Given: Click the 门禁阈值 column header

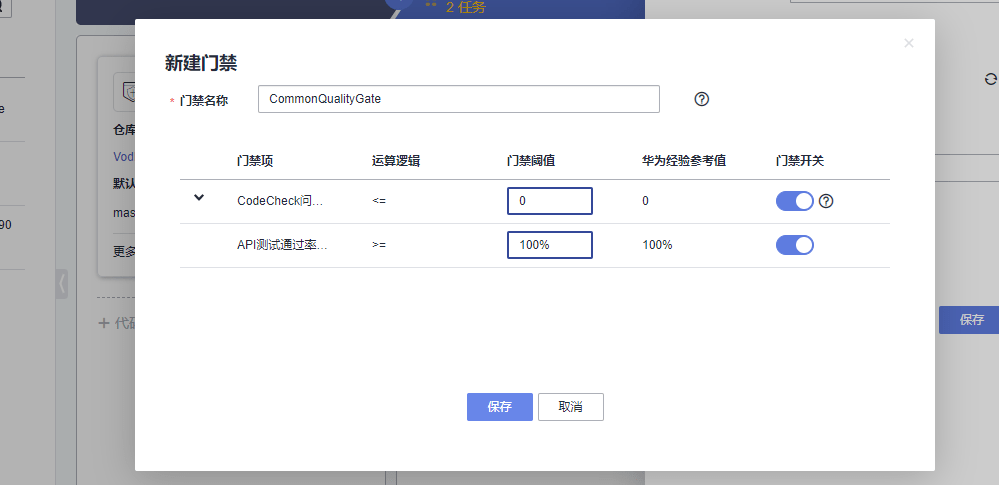Looking at the screenshot, I should pyautogui.click(x=531, y=160).
